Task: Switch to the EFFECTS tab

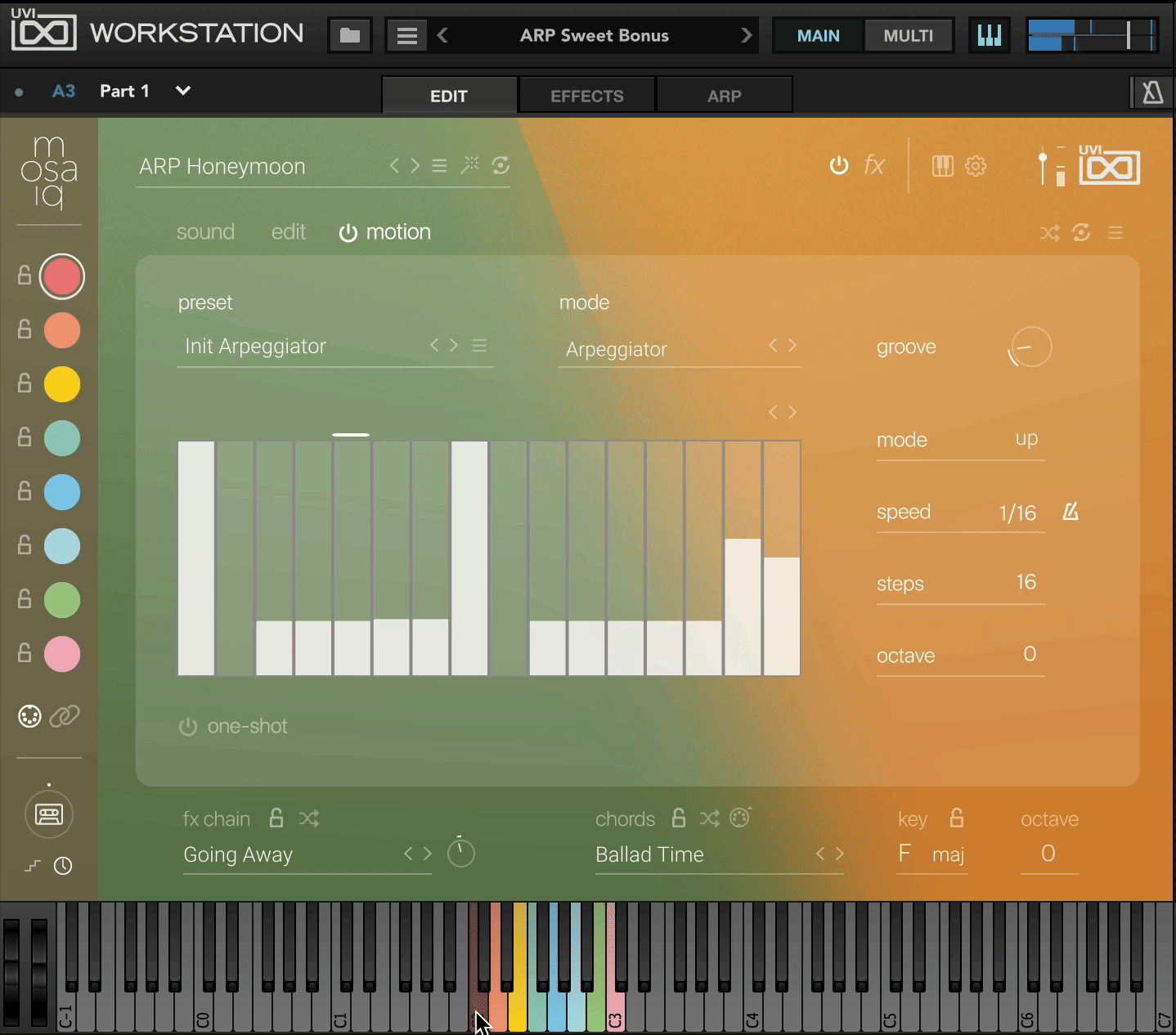Action: pos(587,96)
